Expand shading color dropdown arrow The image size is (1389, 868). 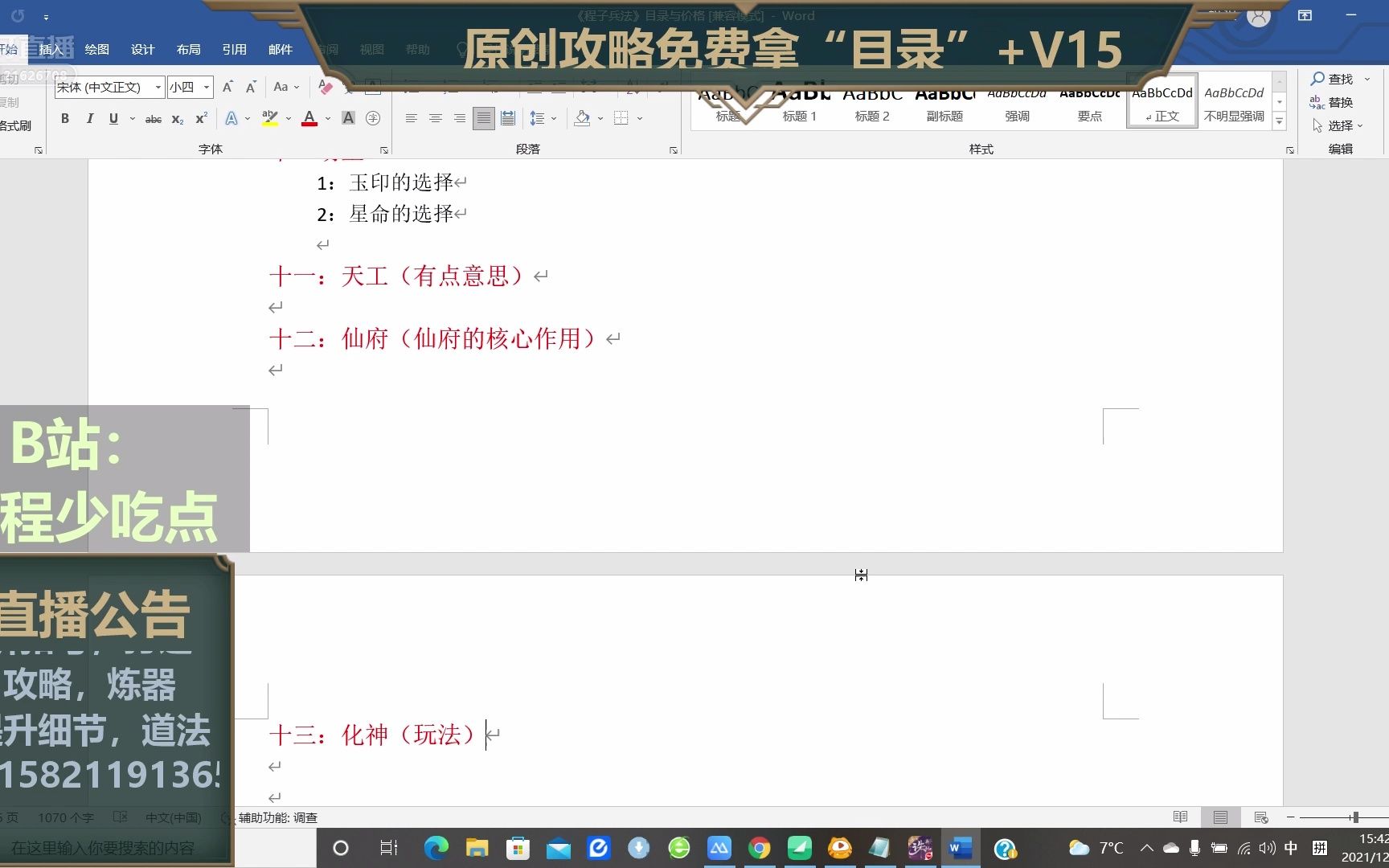(x=600, y=118)
